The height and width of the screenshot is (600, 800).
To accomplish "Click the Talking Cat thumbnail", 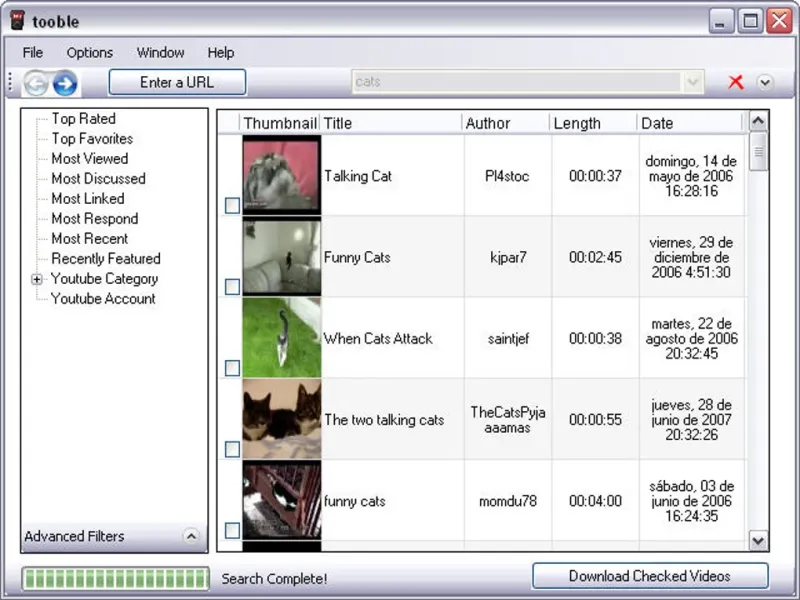I will (282, 175).
